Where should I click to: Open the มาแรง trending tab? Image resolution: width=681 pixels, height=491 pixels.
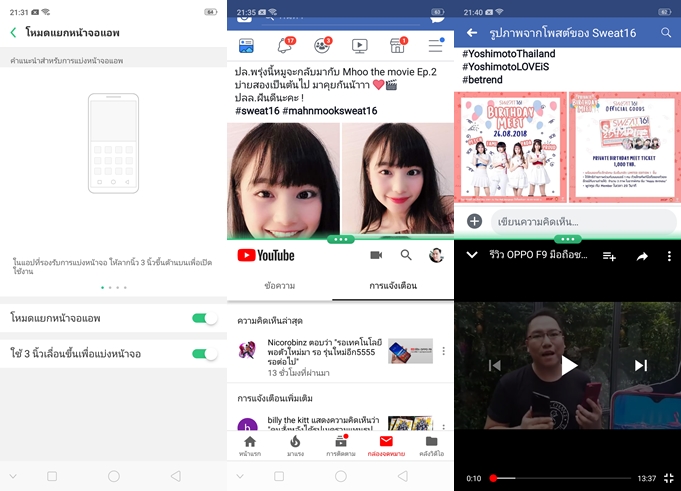[295, 445]
